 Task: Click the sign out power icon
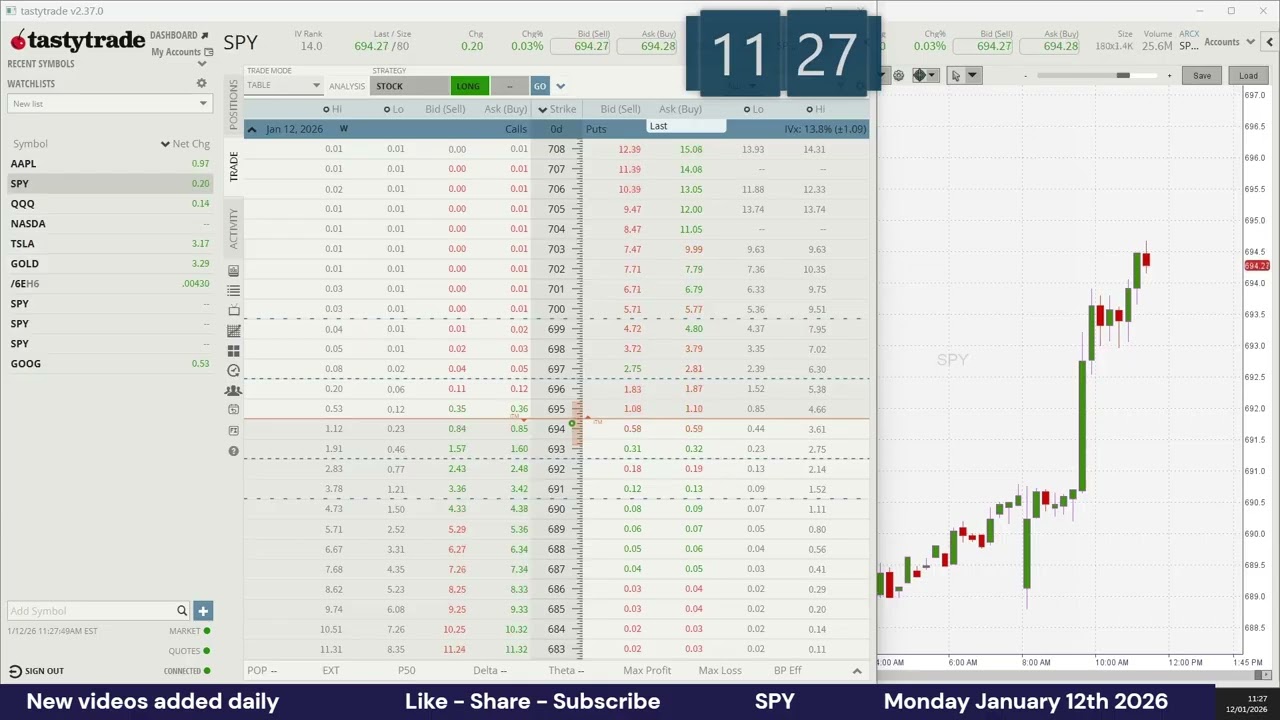(15, 671)
